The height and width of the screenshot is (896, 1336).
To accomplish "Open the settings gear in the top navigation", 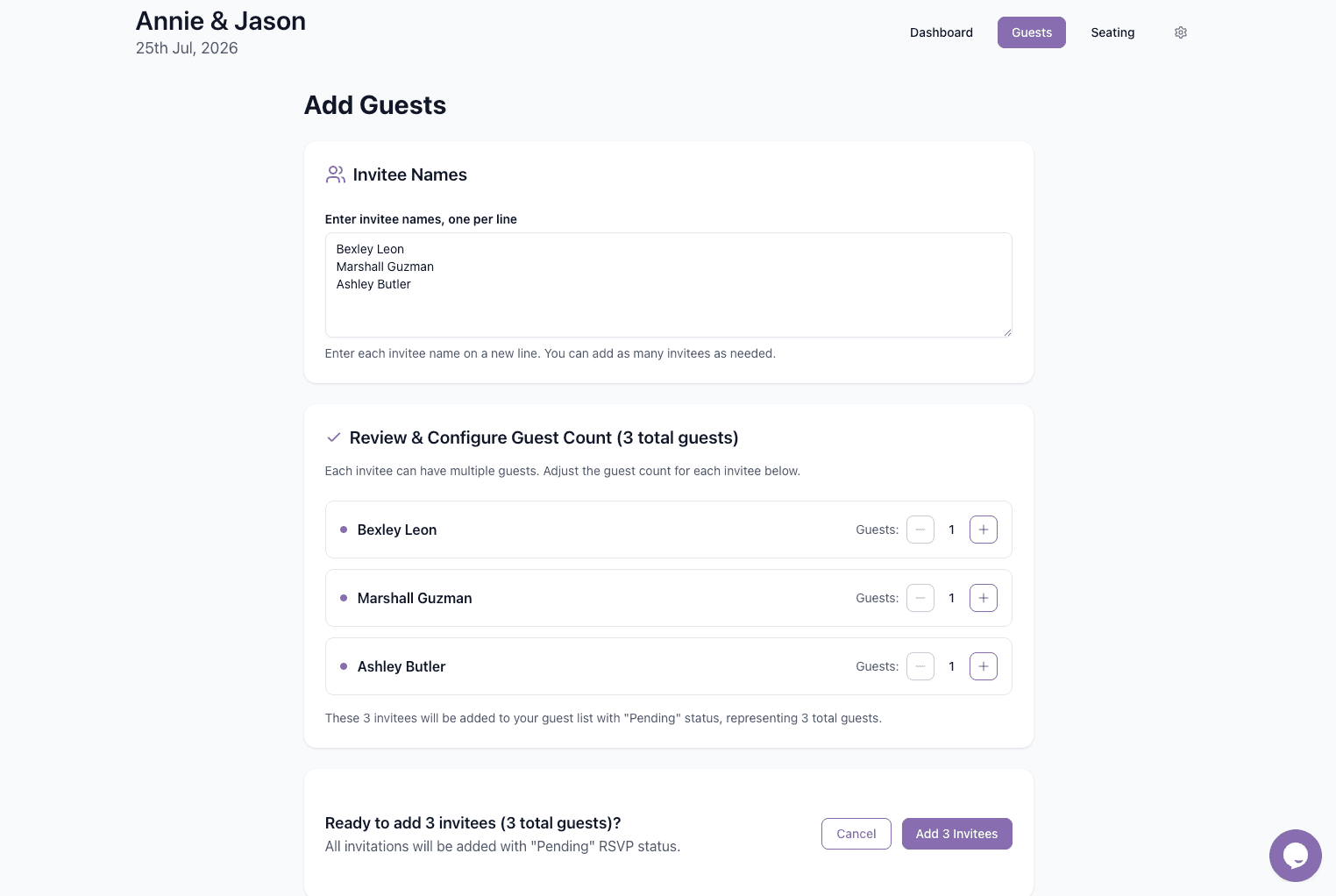I will tap(1181, 32).
